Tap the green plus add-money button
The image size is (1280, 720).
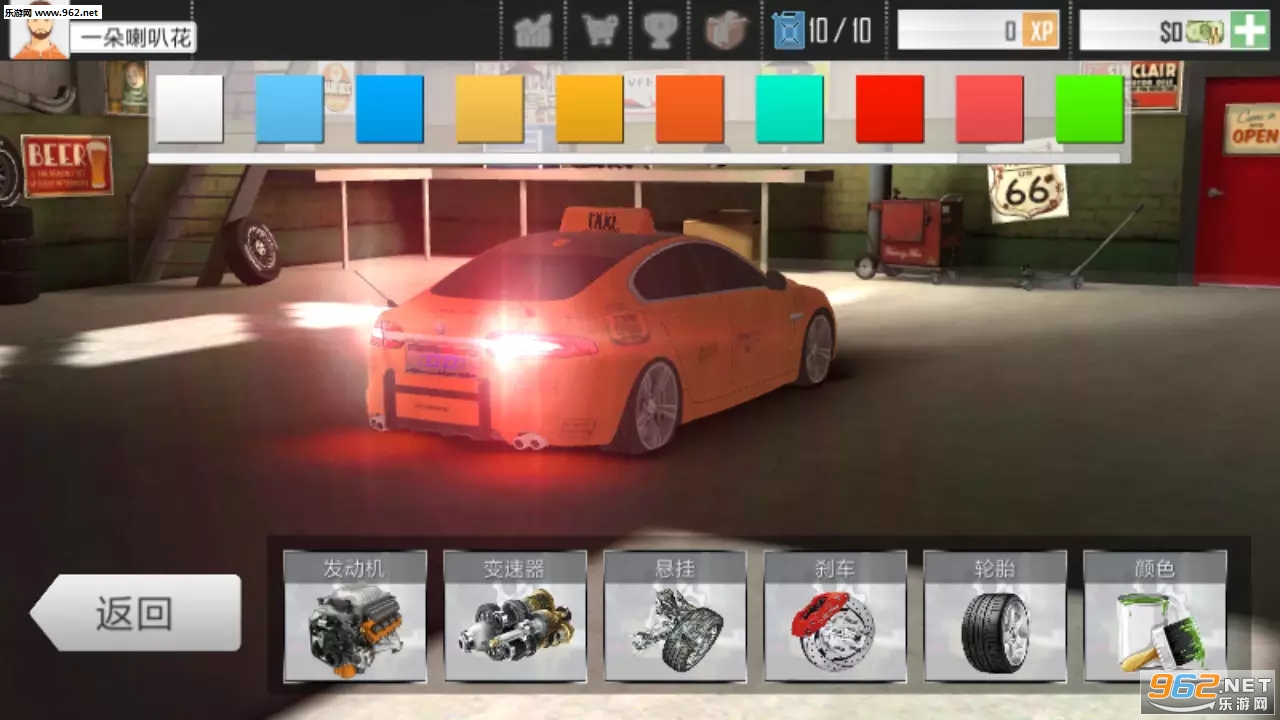coord(1249,31)
